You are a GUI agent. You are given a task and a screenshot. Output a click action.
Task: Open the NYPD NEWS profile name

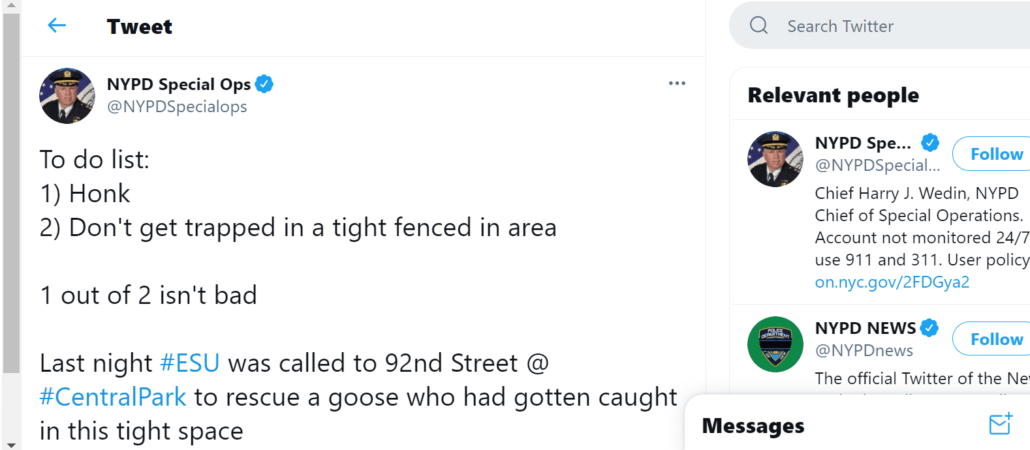pyautogui.click(x=865, y=328)
